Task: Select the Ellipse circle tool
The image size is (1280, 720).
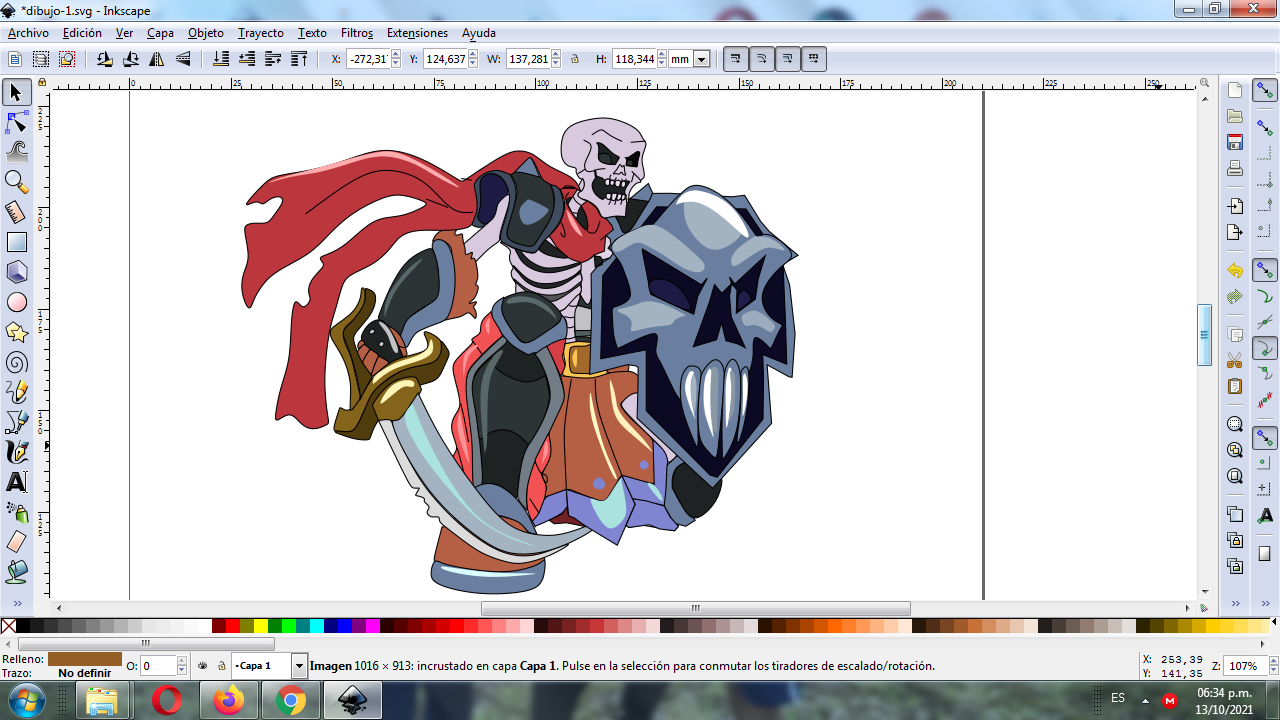Action: pos(16,302)
